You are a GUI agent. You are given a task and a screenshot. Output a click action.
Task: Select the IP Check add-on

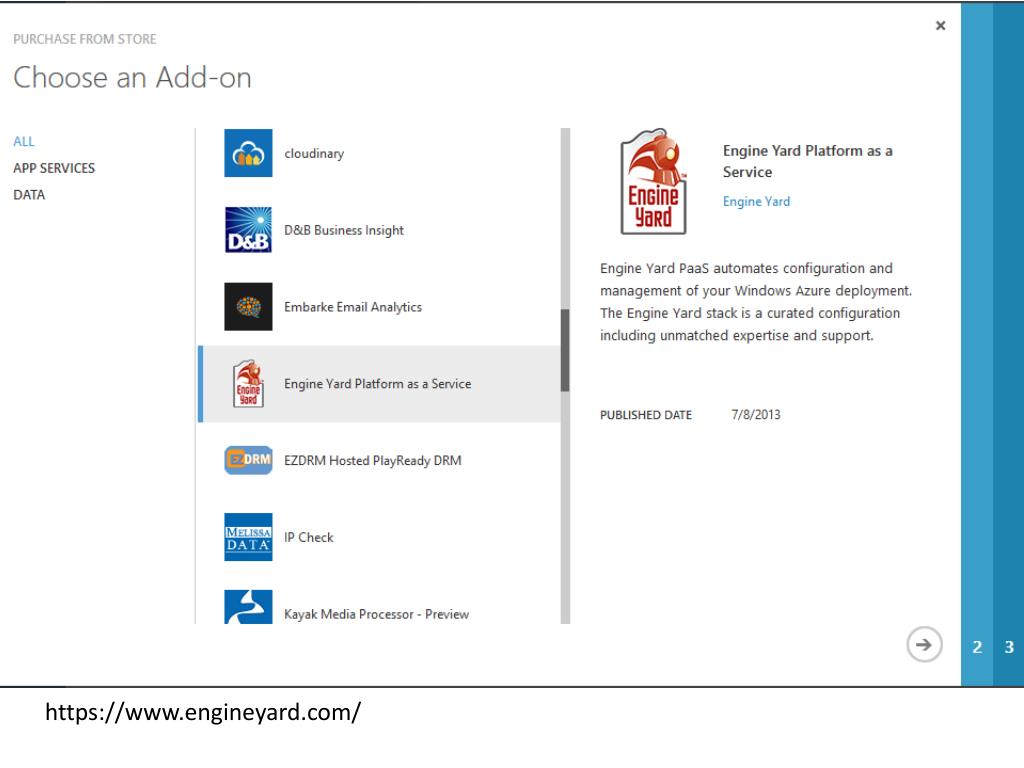click(379, 537)
